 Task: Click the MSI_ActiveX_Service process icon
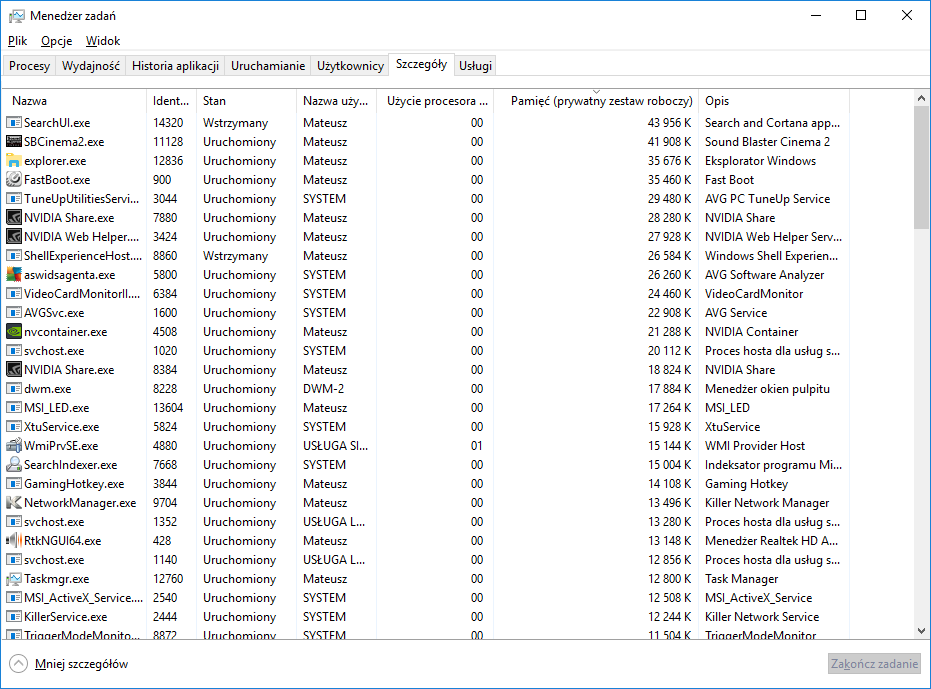tap(14, 598)
